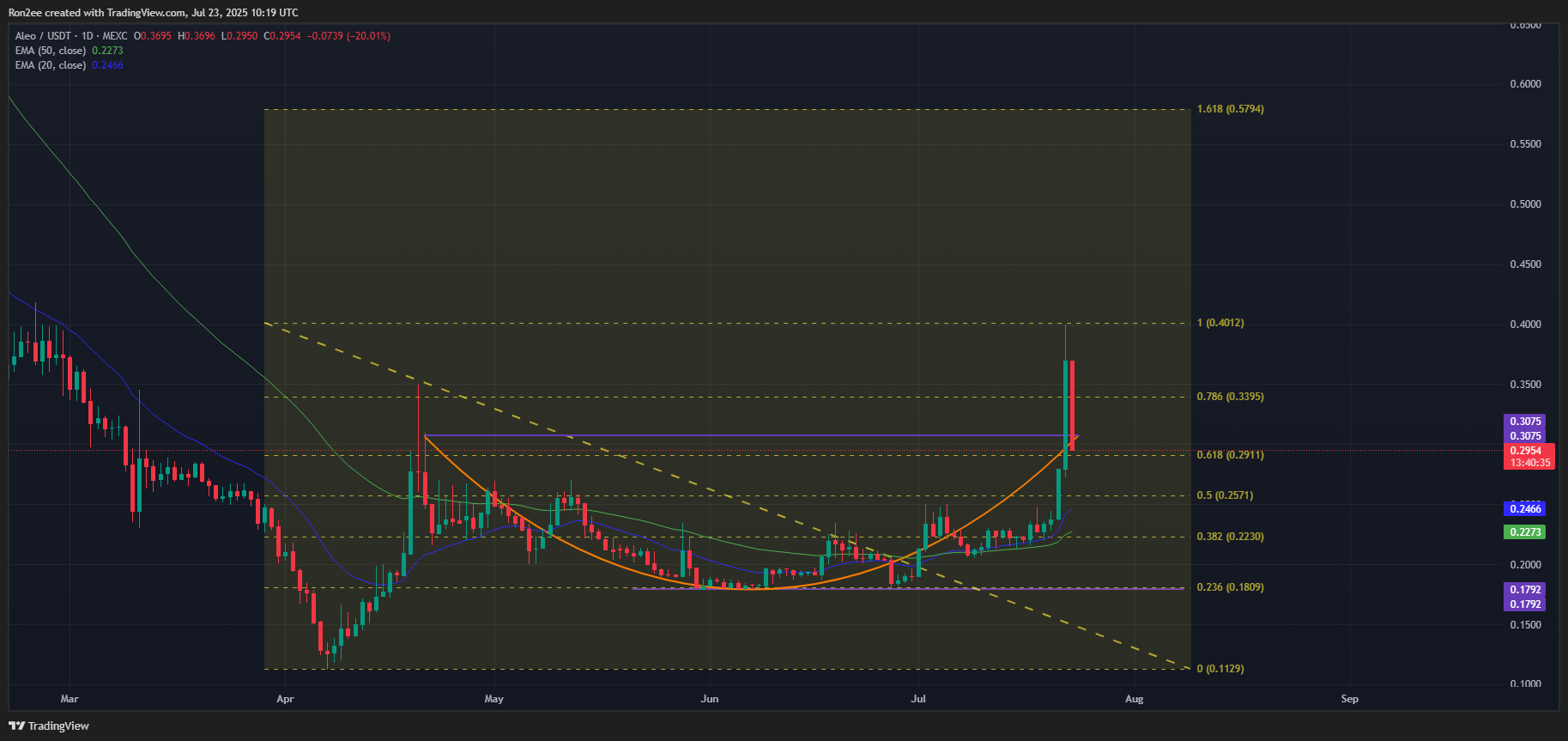
Task: Click the Ron2ee TradingView.com attribution text
Action: point(154,13)
